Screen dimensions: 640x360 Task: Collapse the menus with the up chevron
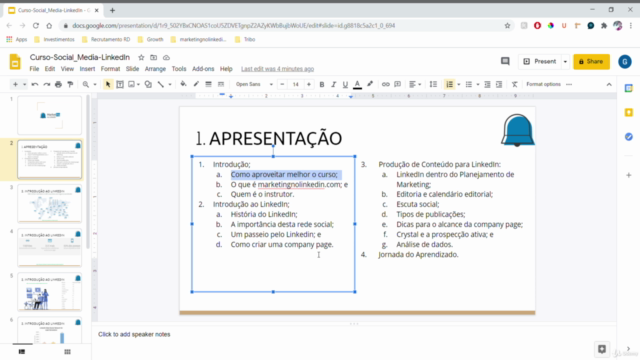click(x=609, y=84)
